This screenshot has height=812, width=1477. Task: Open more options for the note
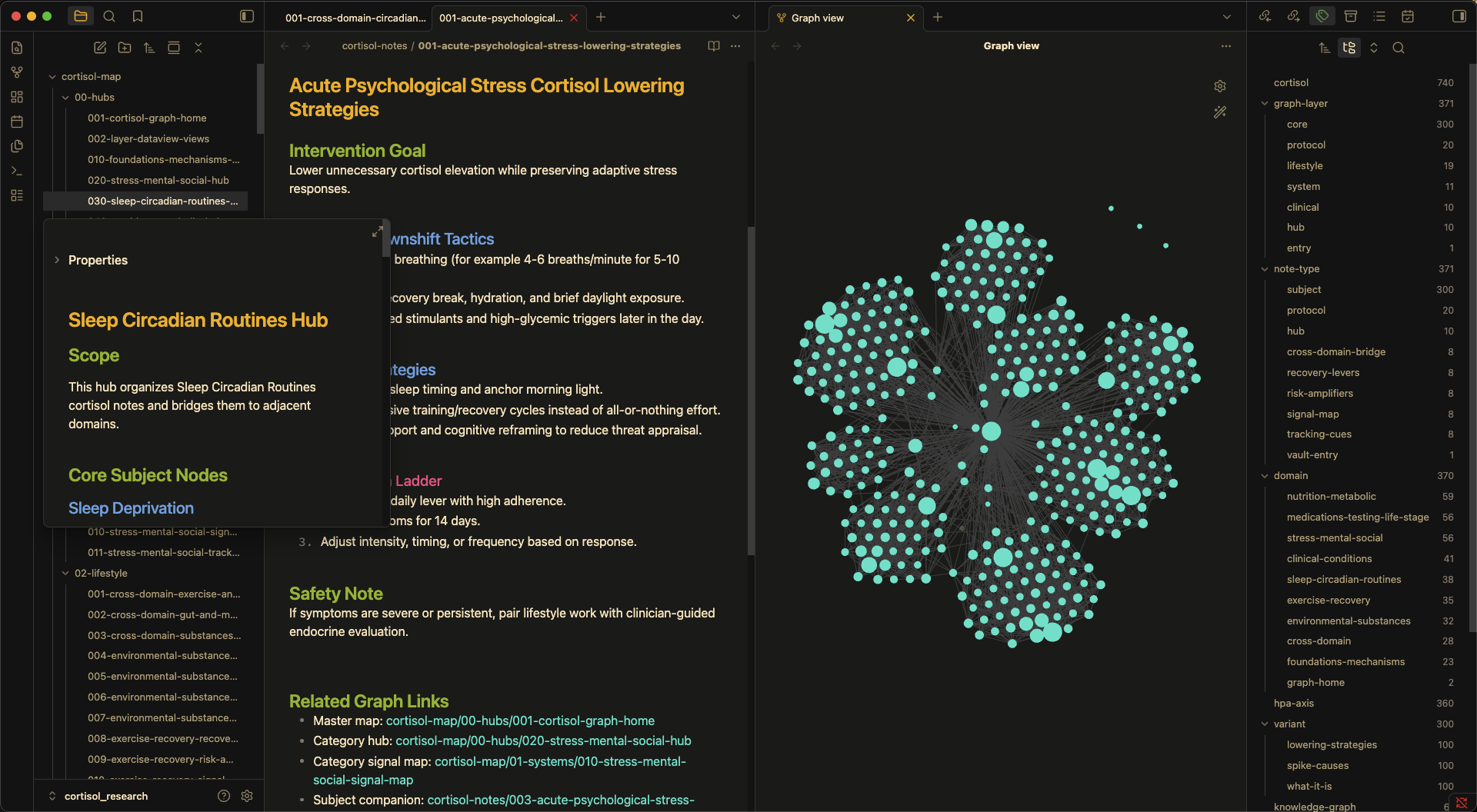click(735, 46)
